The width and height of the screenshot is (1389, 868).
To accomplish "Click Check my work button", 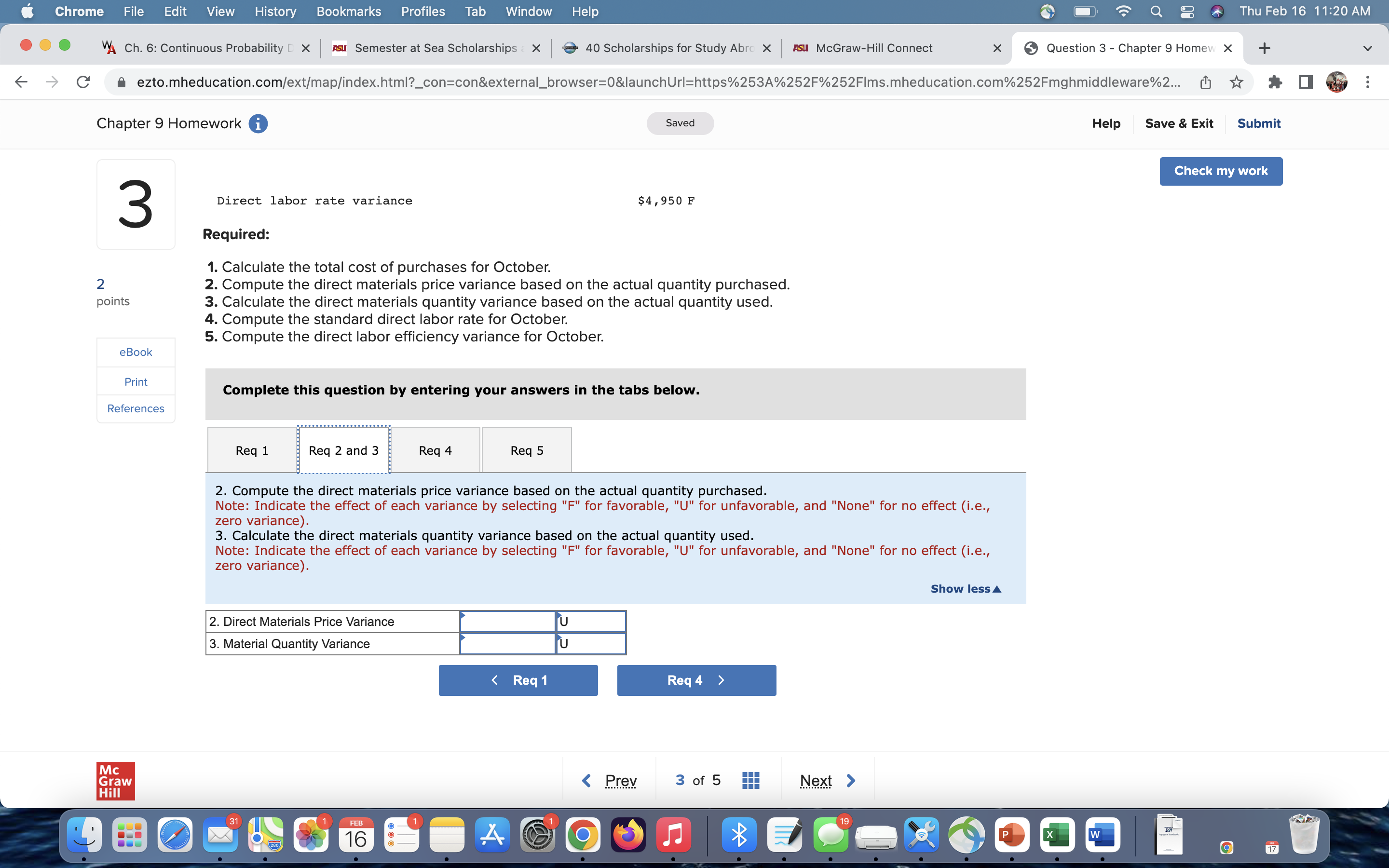I will (x=1220, y=171).
